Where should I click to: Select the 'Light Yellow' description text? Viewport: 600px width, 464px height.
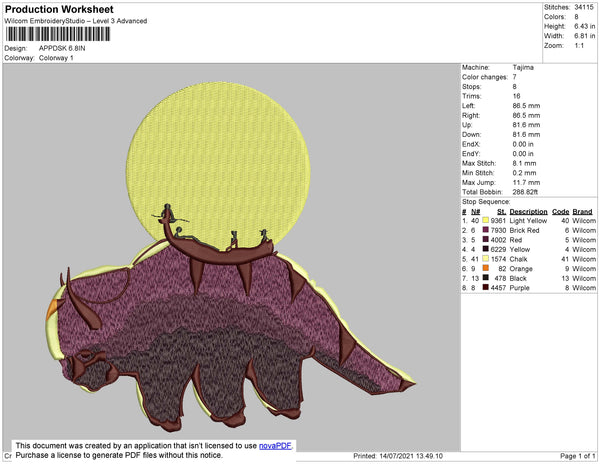point(528,221)
